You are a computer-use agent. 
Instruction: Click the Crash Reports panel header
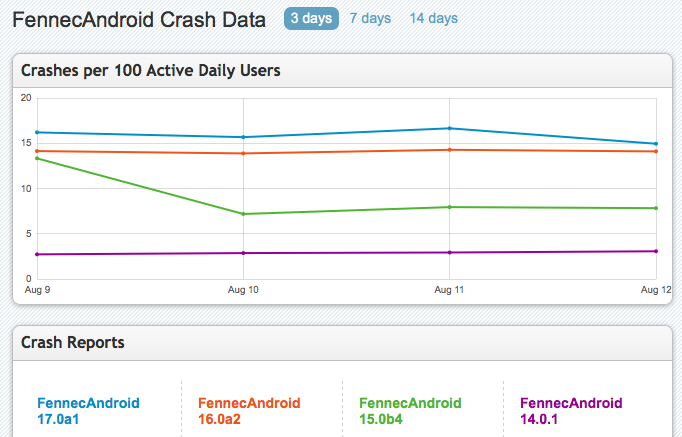(74, 342)
